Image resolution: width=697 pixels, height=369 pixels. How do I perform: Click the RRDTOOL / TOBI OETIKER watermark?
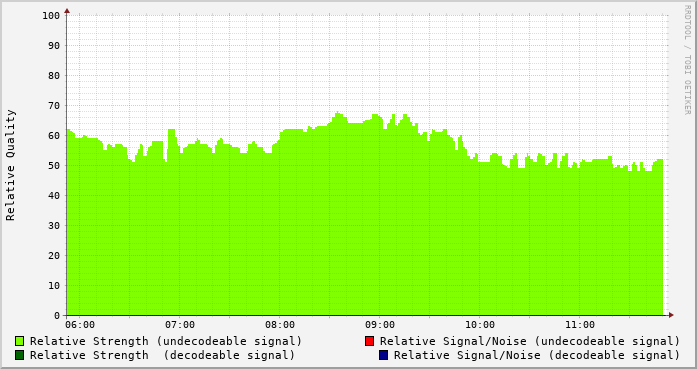687,60
